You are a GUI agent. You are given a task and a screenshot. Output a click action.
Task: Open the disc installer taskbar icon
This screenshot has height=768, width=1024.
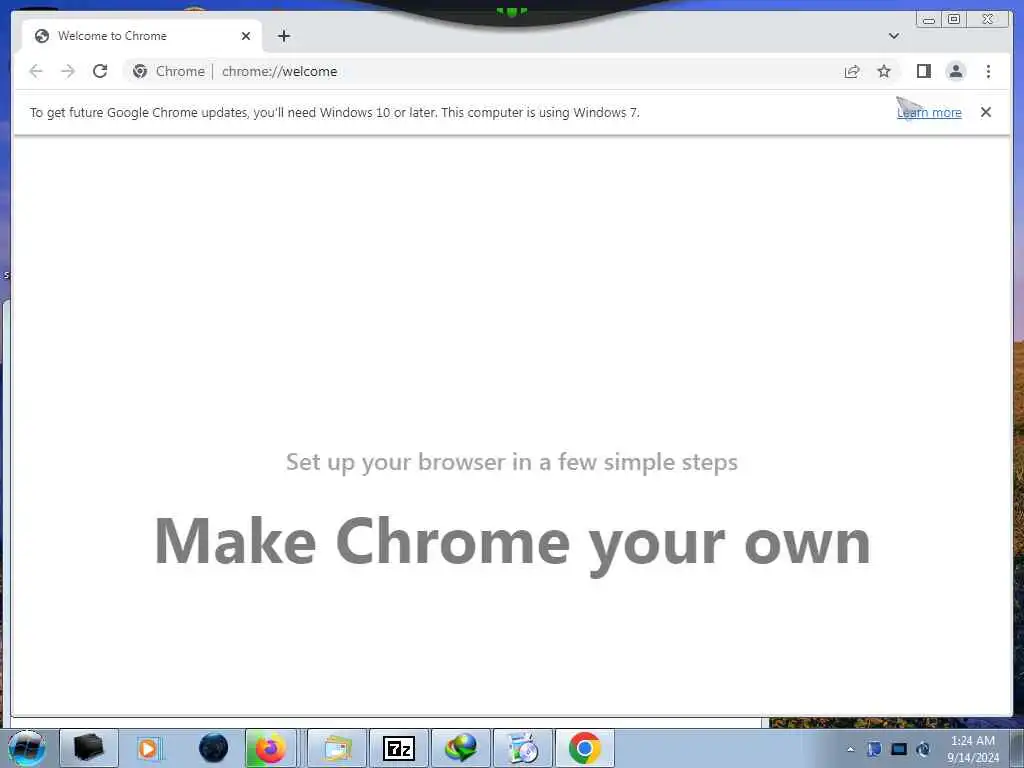click(x=522, y=748)
